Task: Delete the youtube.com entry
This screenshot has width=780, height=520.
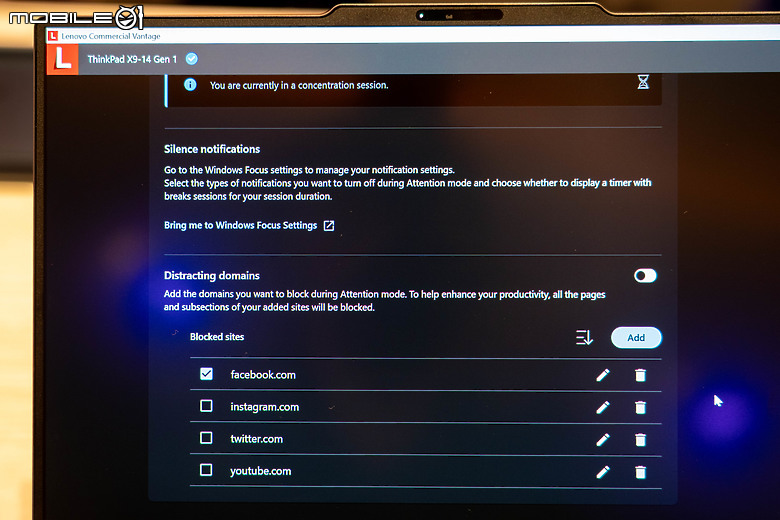Action: tap(641, 472)
